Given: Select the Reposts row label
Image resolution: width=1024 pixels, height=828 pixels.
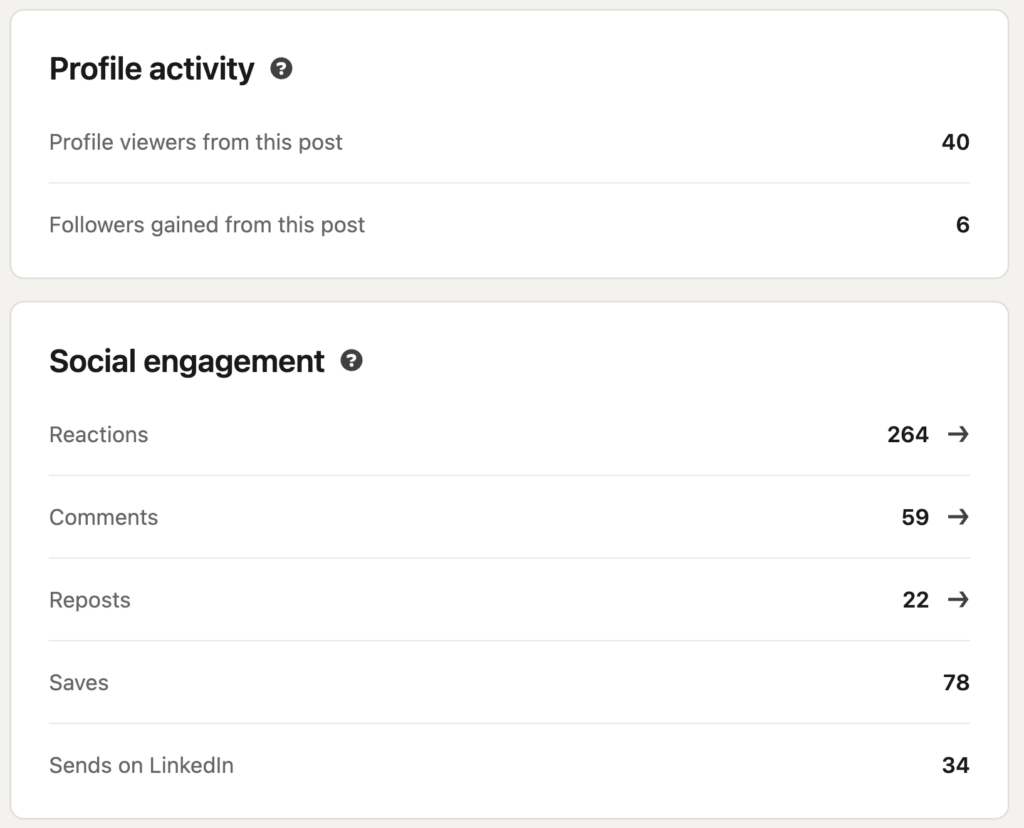Looking at the screenshot, I should [x=90, y=601].
